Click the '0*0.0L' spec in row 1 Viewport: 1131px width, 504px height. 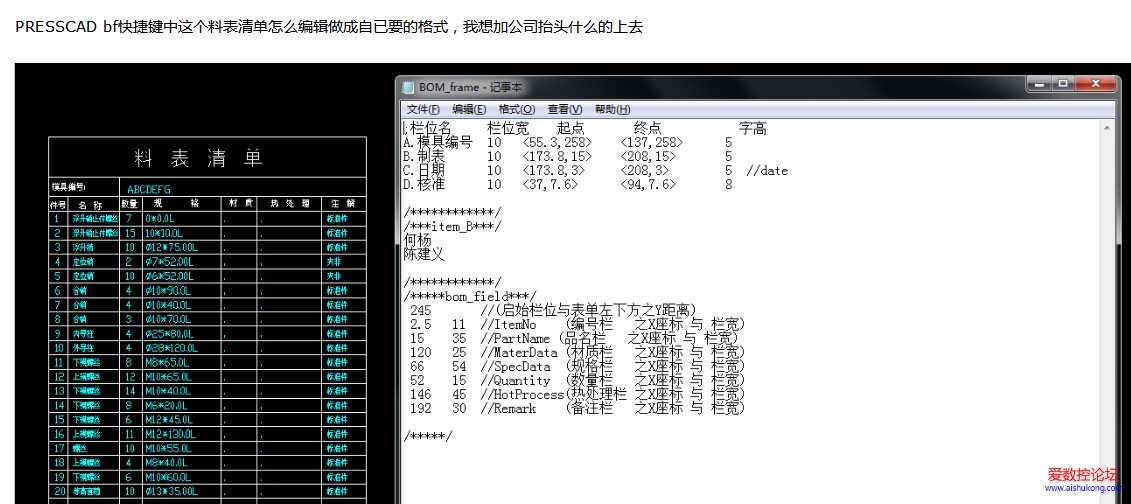click(160, 218)
